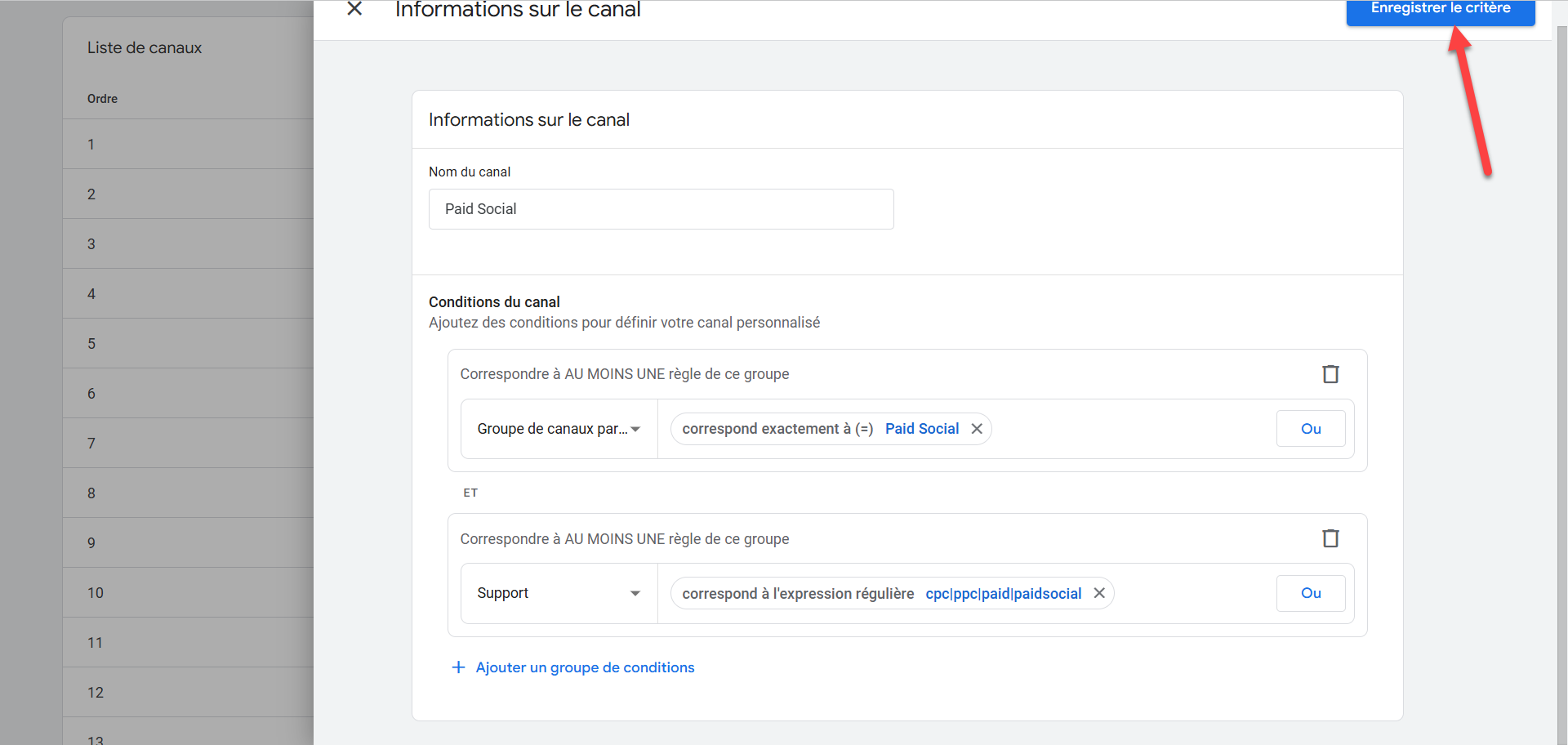Image resolution: width=1568 pixels, height=745 pixels.
Task: Edit the Nom du canal text field
Action: tap(661, 209)
